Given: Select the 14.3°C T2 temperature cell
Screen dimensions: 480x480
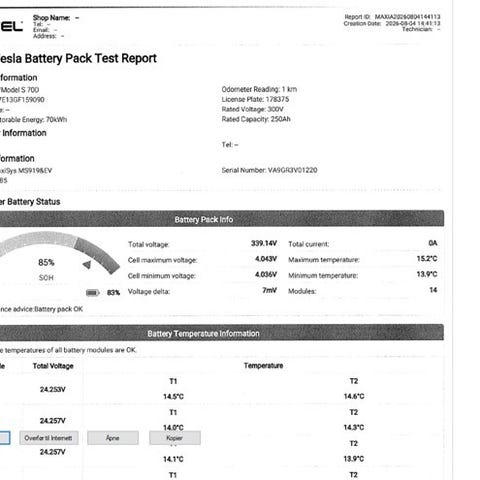Looking at the screenshot, I should coord(354,427).
